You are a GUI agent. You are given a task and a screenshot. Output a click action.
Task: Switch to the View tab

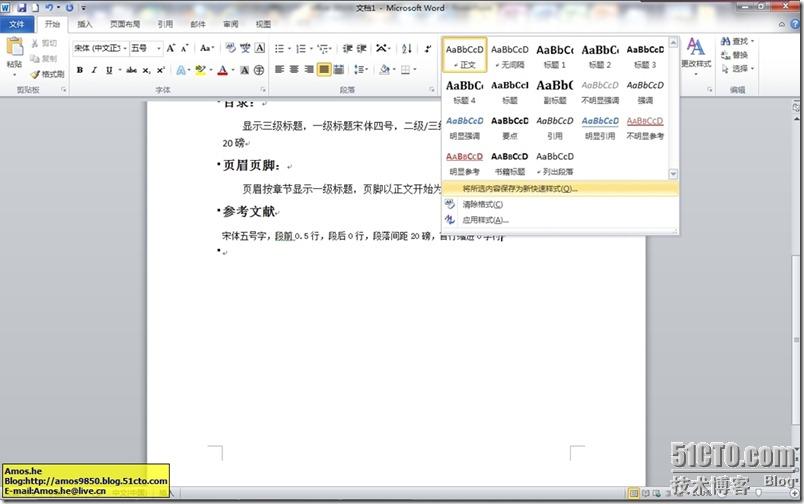(263, 24)
